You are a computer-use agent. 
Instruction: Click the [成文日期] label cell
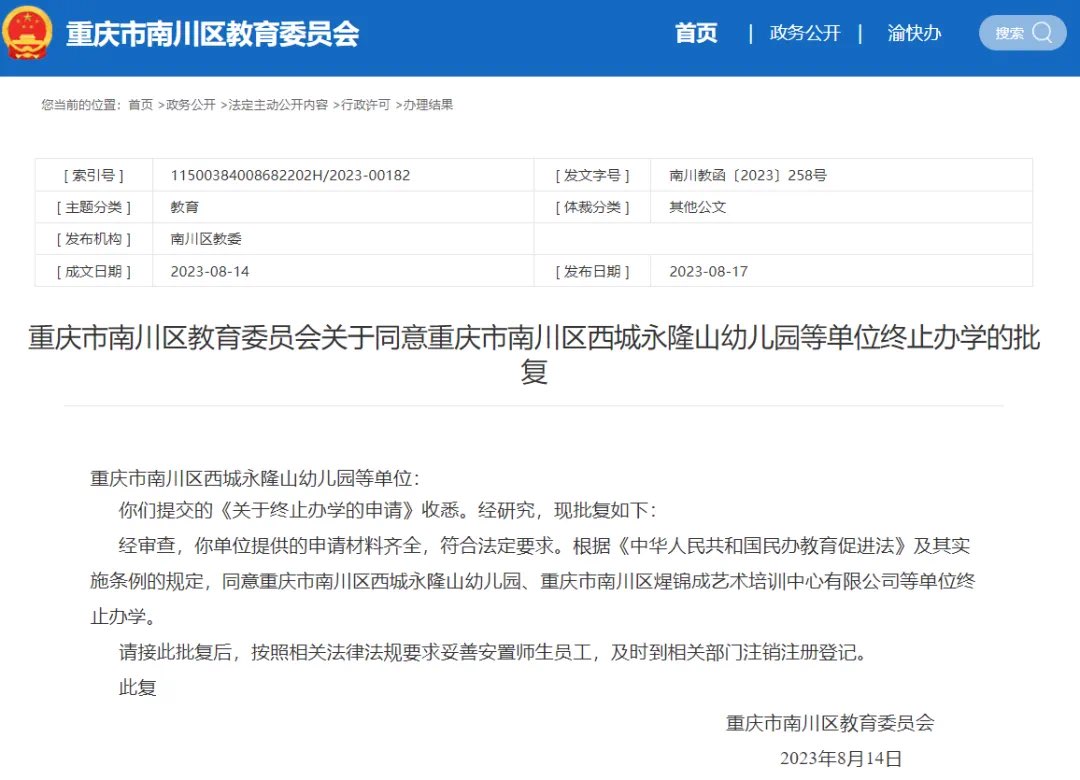pos(94,271)
